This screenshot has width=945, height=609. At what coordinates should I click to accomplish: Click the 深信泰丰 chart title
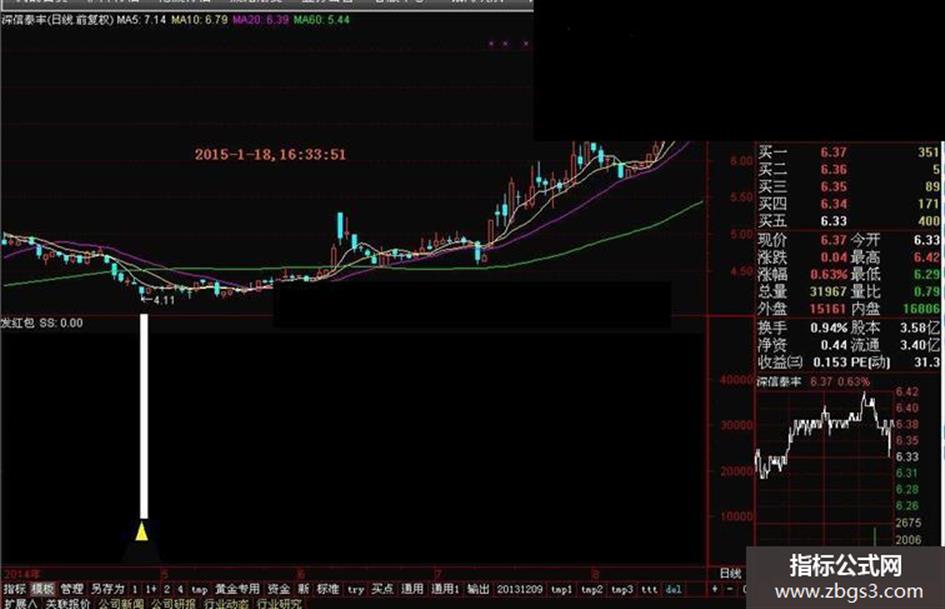click(x=57, y=20)
